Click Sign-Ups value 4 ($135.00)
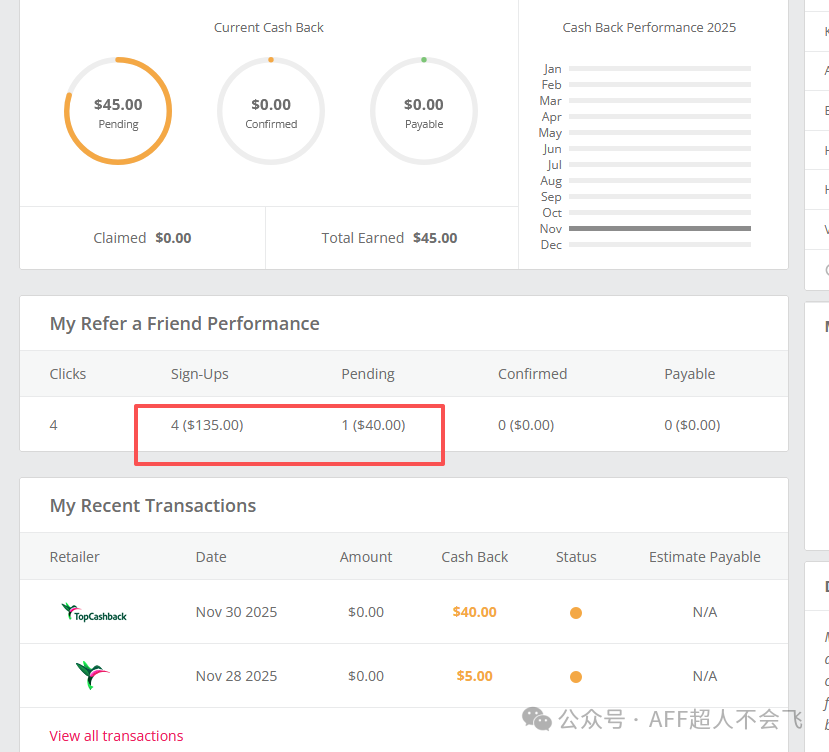 coord(207,425)
